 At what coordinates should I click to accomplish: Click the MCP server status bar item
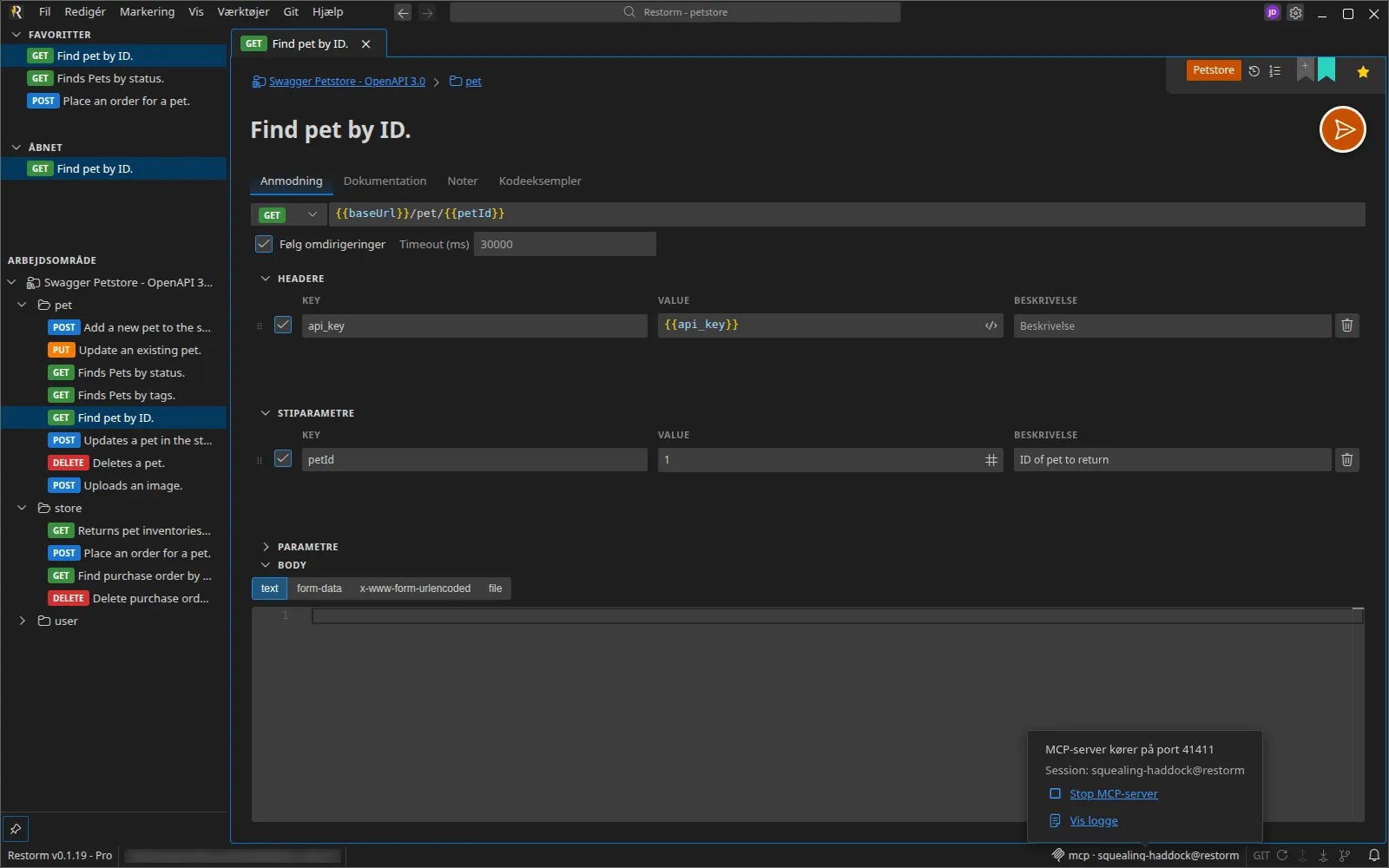click(x=1145, y=855)
